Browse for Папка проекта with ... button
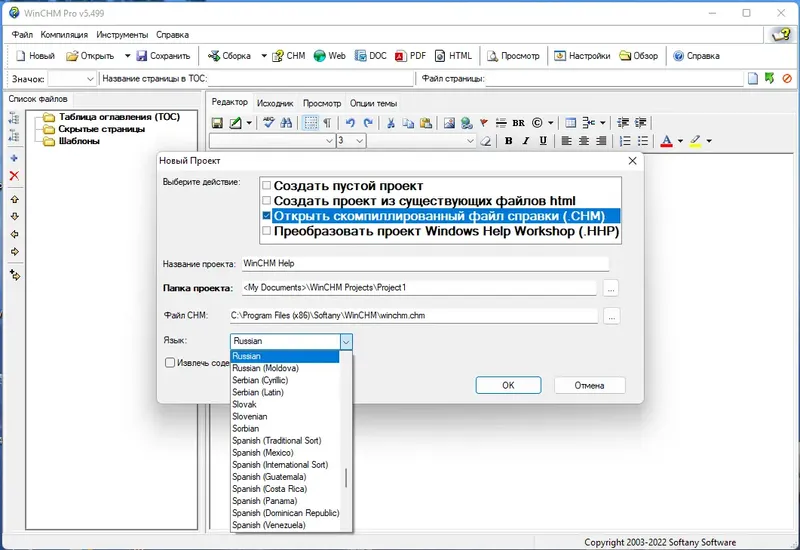Image resolution: width=800 pixels, height=550 pixels. (611, 288)
